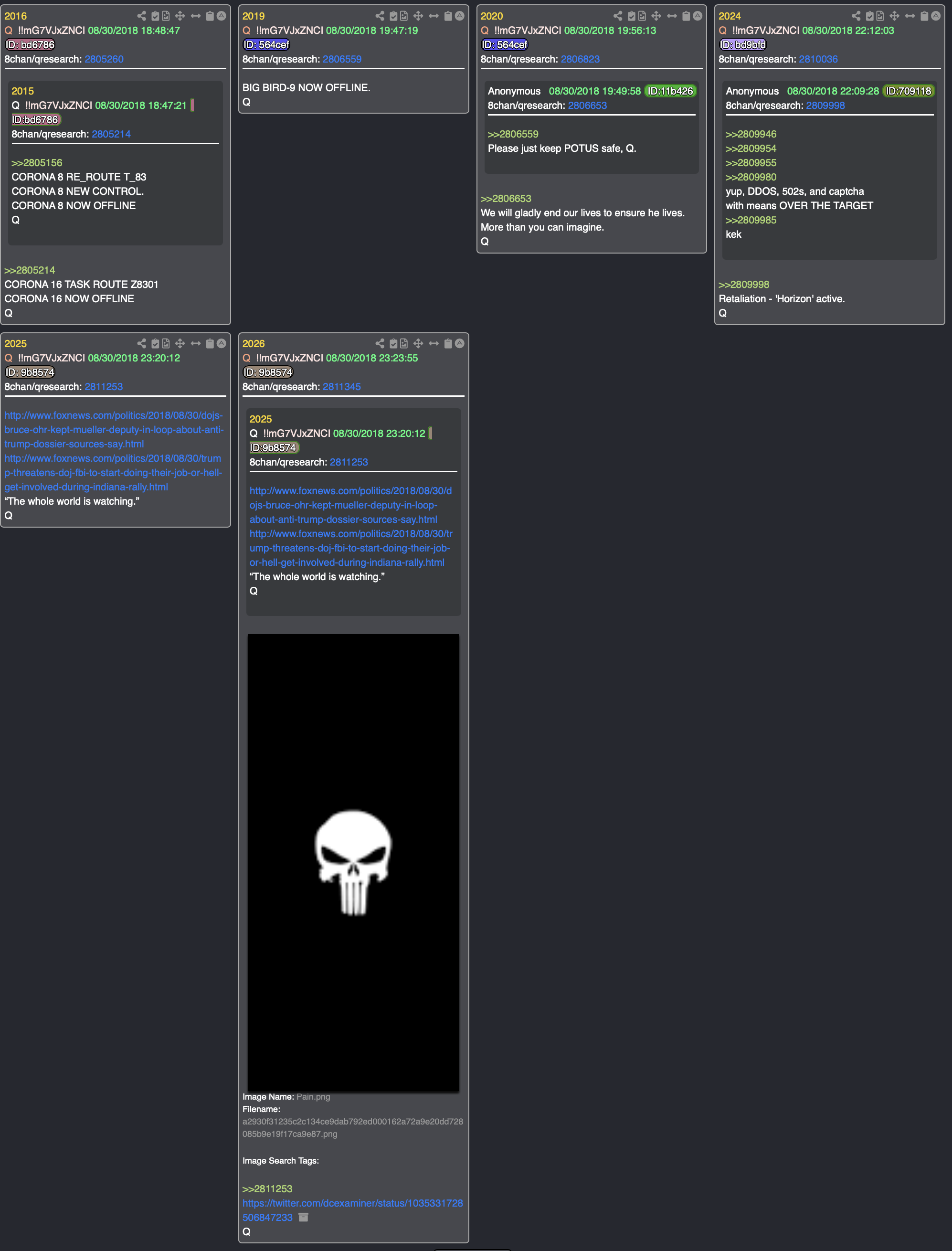This screenshot has height=1251, width=952.
Task: Share post 2016
Action: click(142, 16)
